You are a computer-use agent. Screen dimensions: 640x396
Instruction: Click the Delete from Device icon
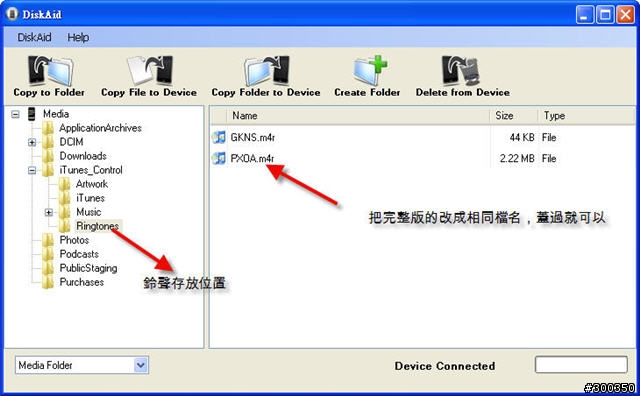[460, 71]
